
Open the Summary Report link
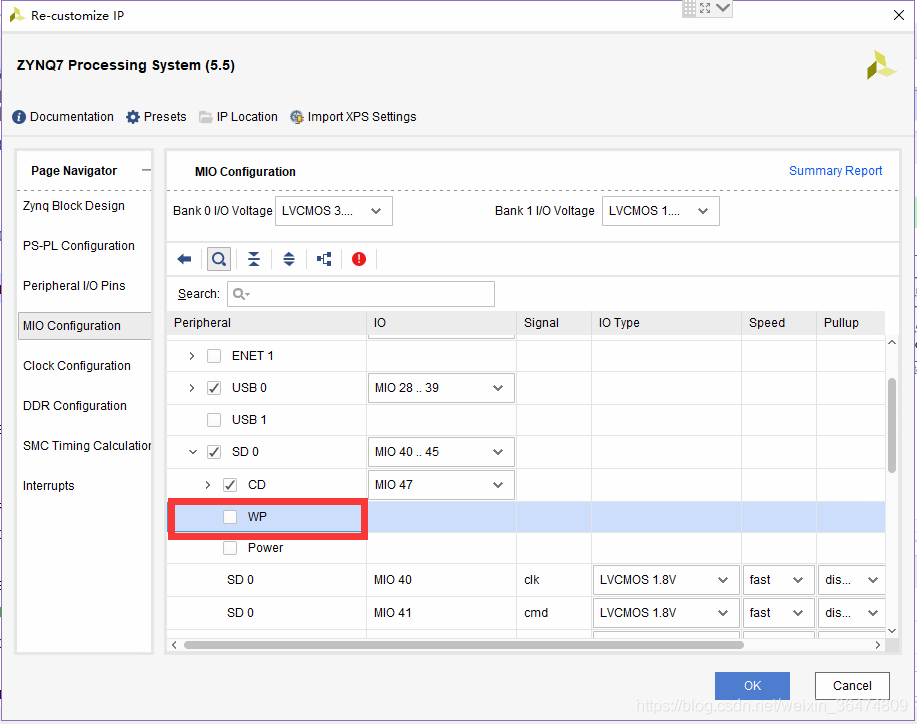coord(835,171)
